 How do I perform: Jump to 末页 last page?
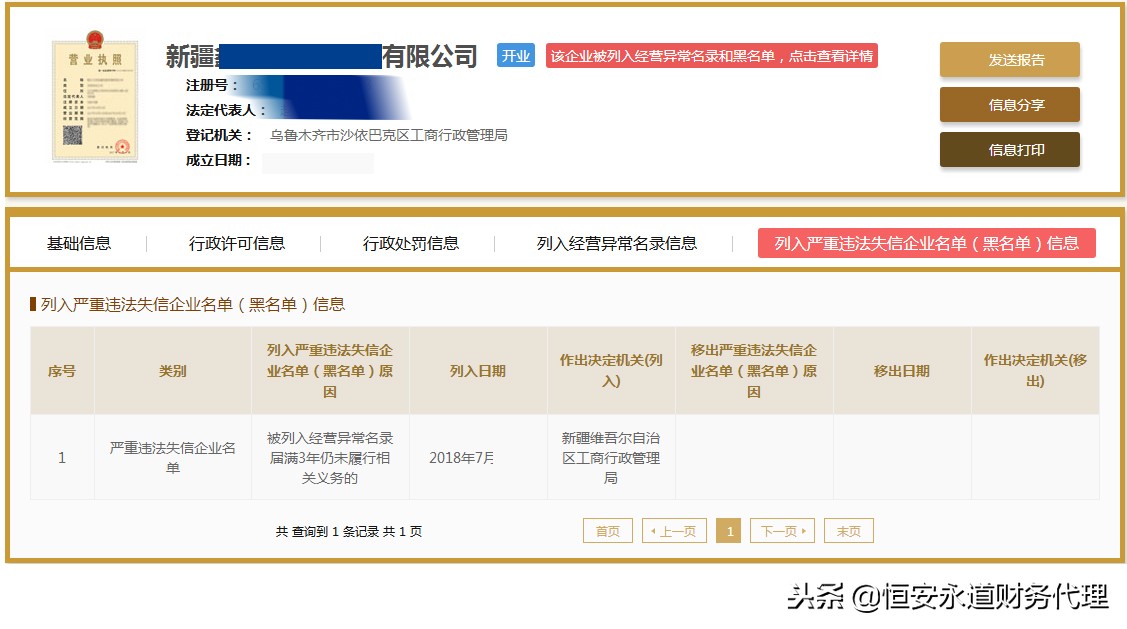point(848,530)
